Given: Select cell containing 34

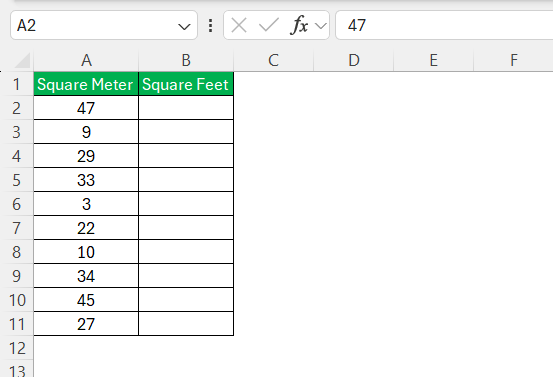Looking at the screenshot, I should (86, 276).
